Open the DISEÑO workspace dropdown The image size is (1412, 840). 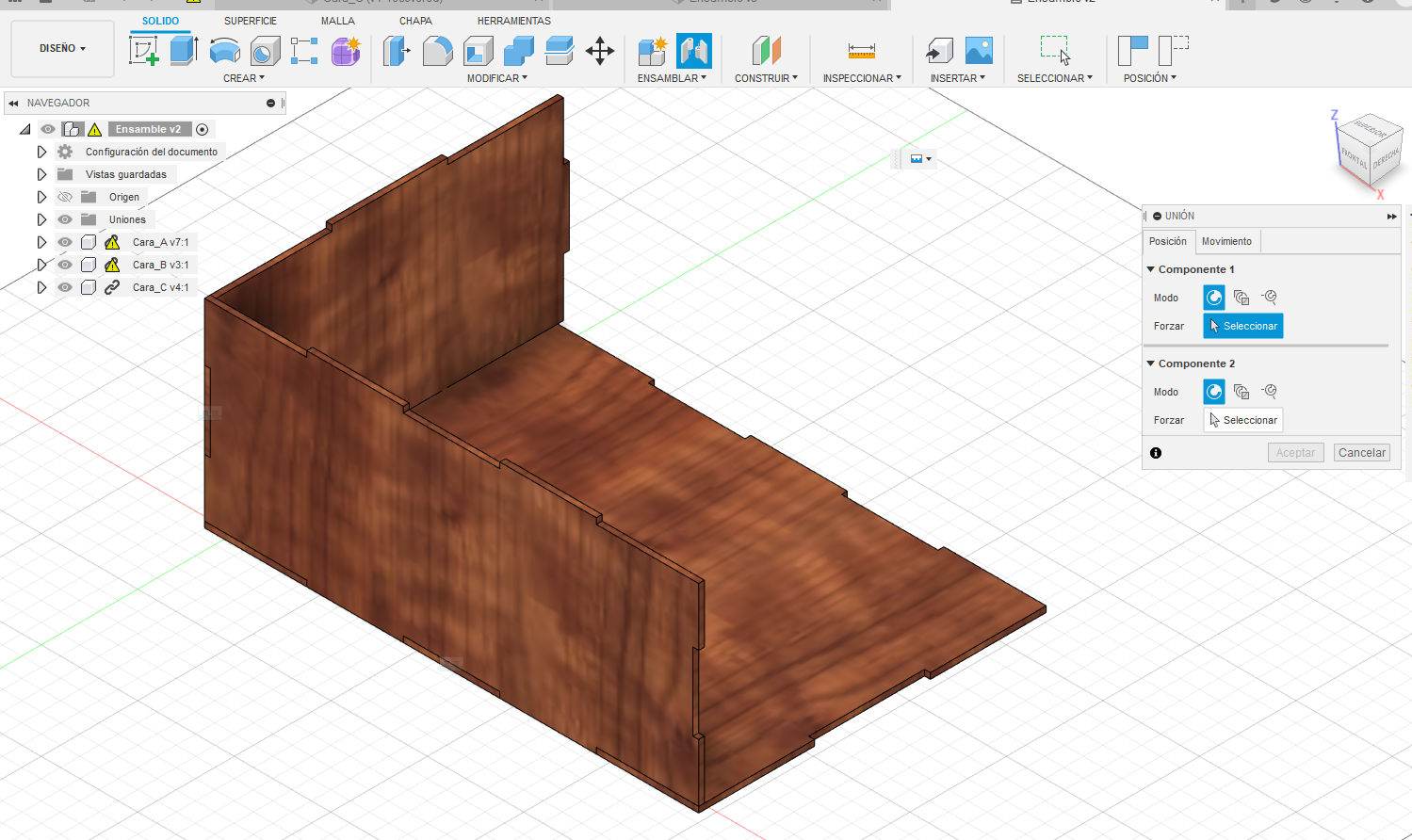pyautogui.click(x=62, y=48)
